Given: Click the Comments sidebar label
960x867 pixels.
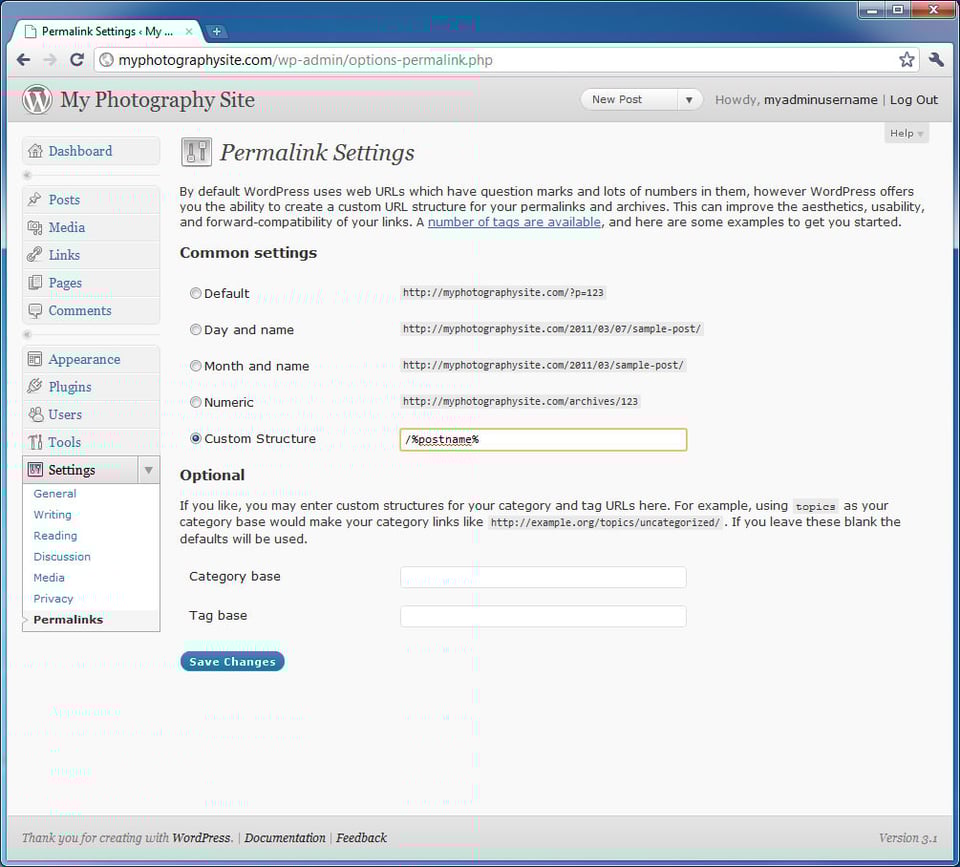Looking at the screenshot, I should tap(80, 310).
